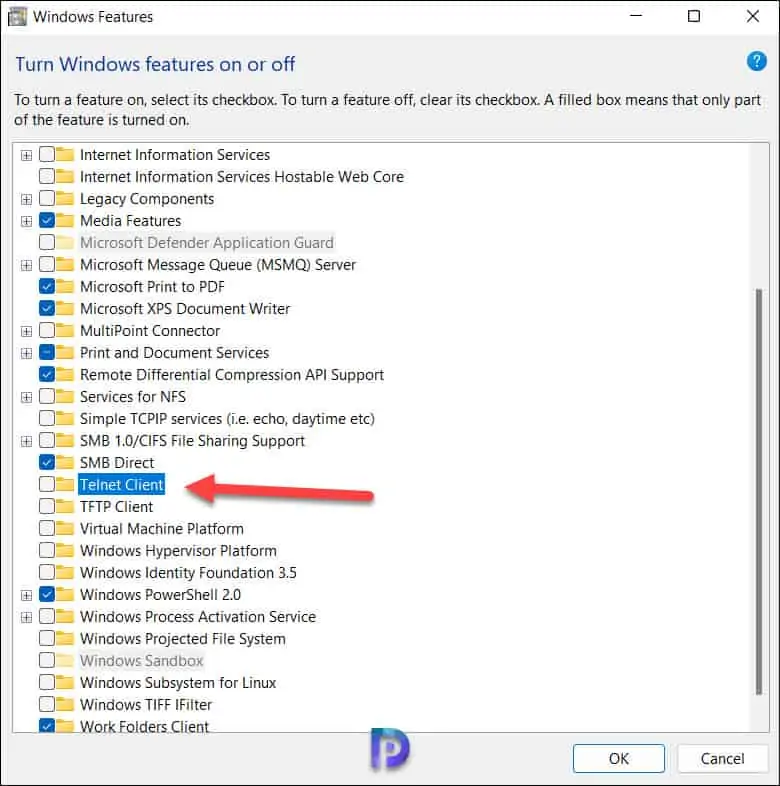The height and width of the screenshot is (786, 780).
Task: Uncheck the Media Features checkbox
Action: [x=47, y=221]
